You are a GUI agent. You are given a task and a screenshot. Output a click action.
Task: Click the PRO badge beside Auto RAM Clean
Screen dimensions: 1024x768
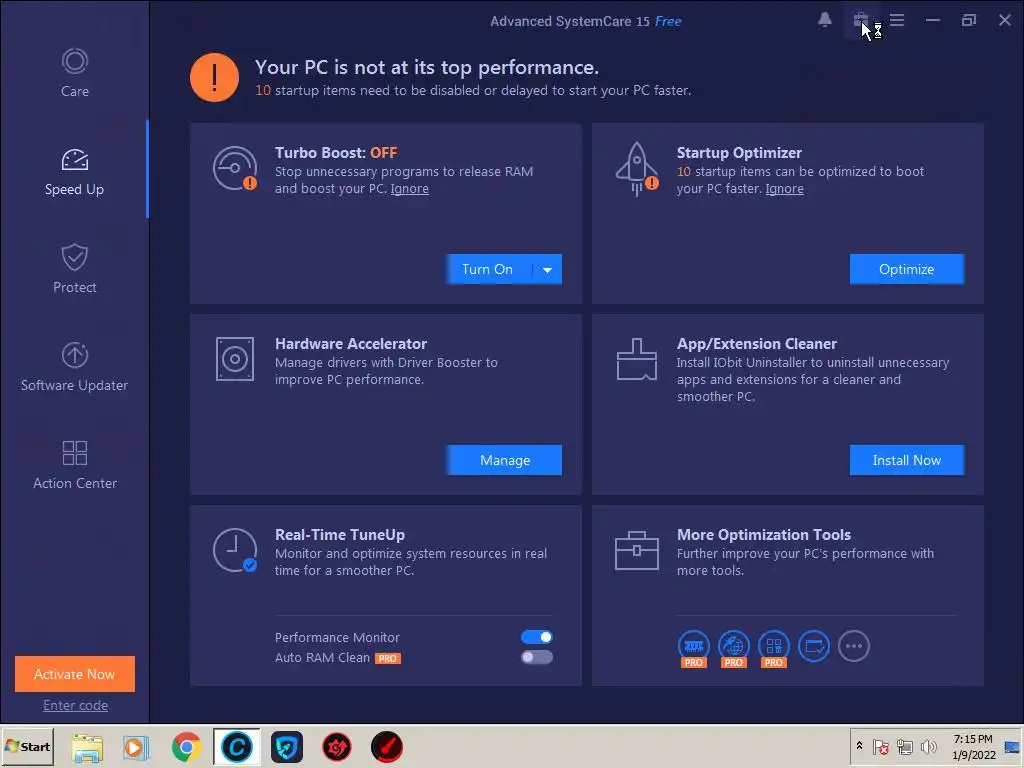(x=387, y=658)
